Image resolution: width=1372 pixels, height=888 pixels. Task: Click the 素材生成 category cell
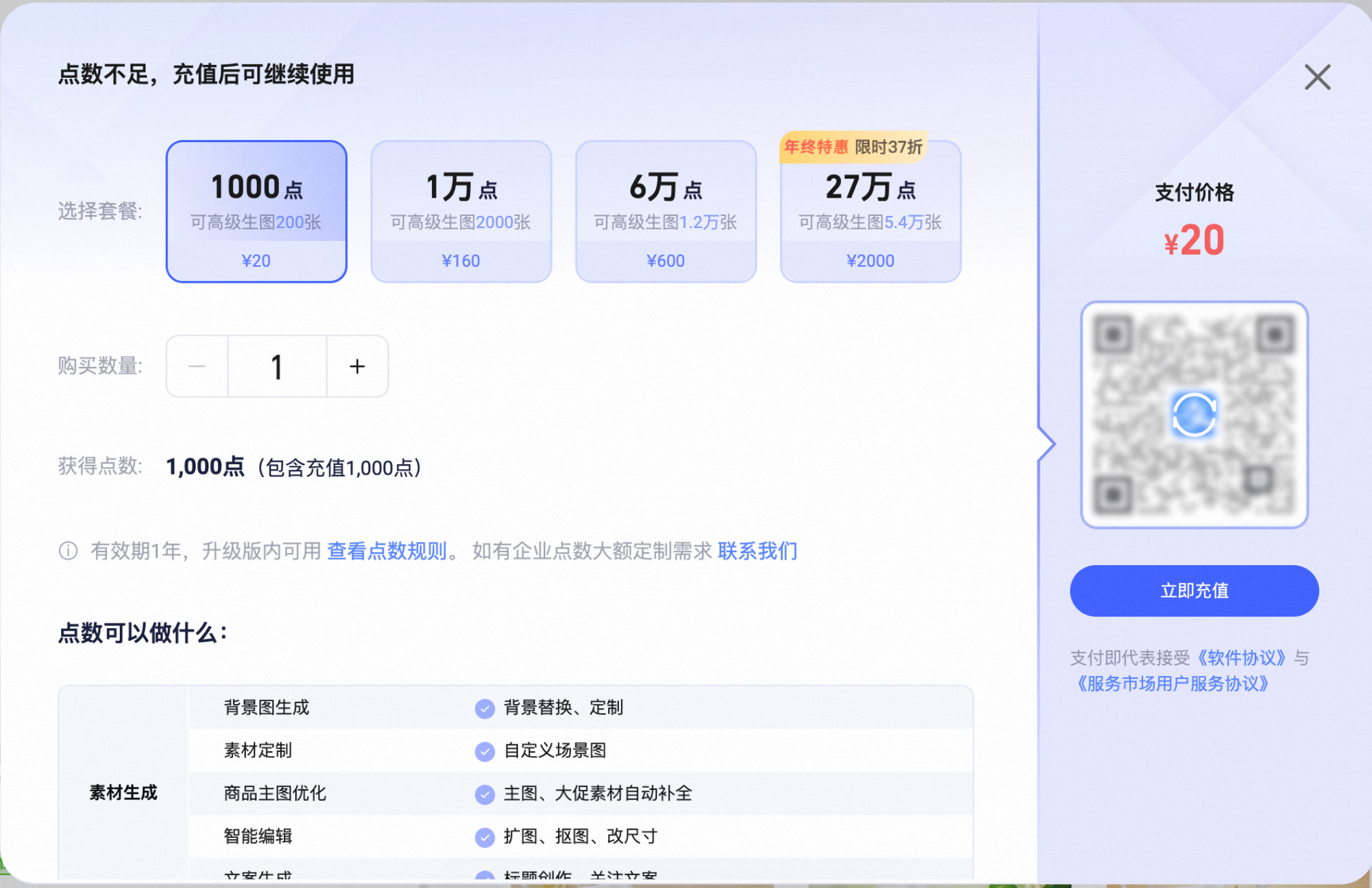[123, 793]
